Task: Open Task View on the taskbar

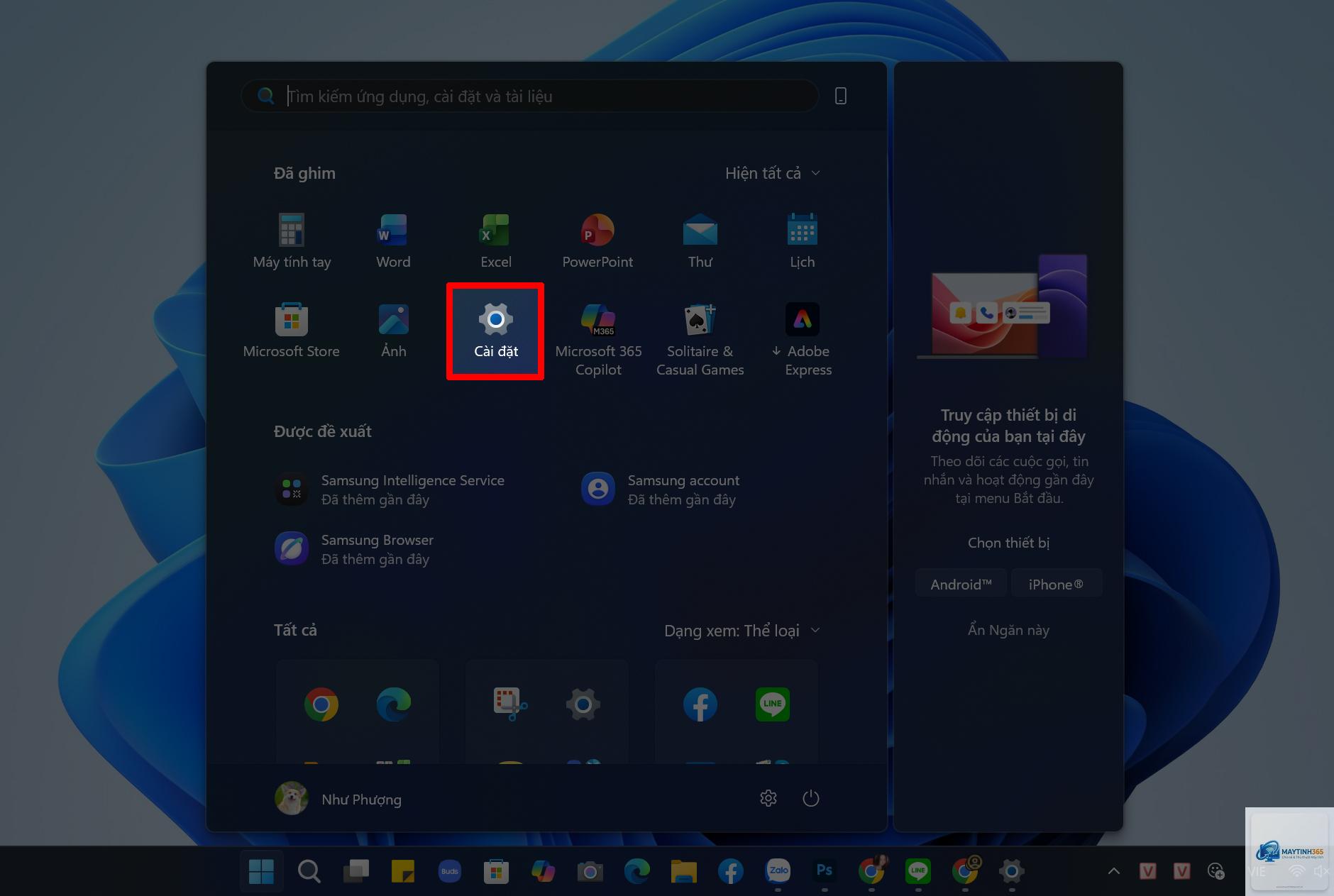Action: (355, 871)
